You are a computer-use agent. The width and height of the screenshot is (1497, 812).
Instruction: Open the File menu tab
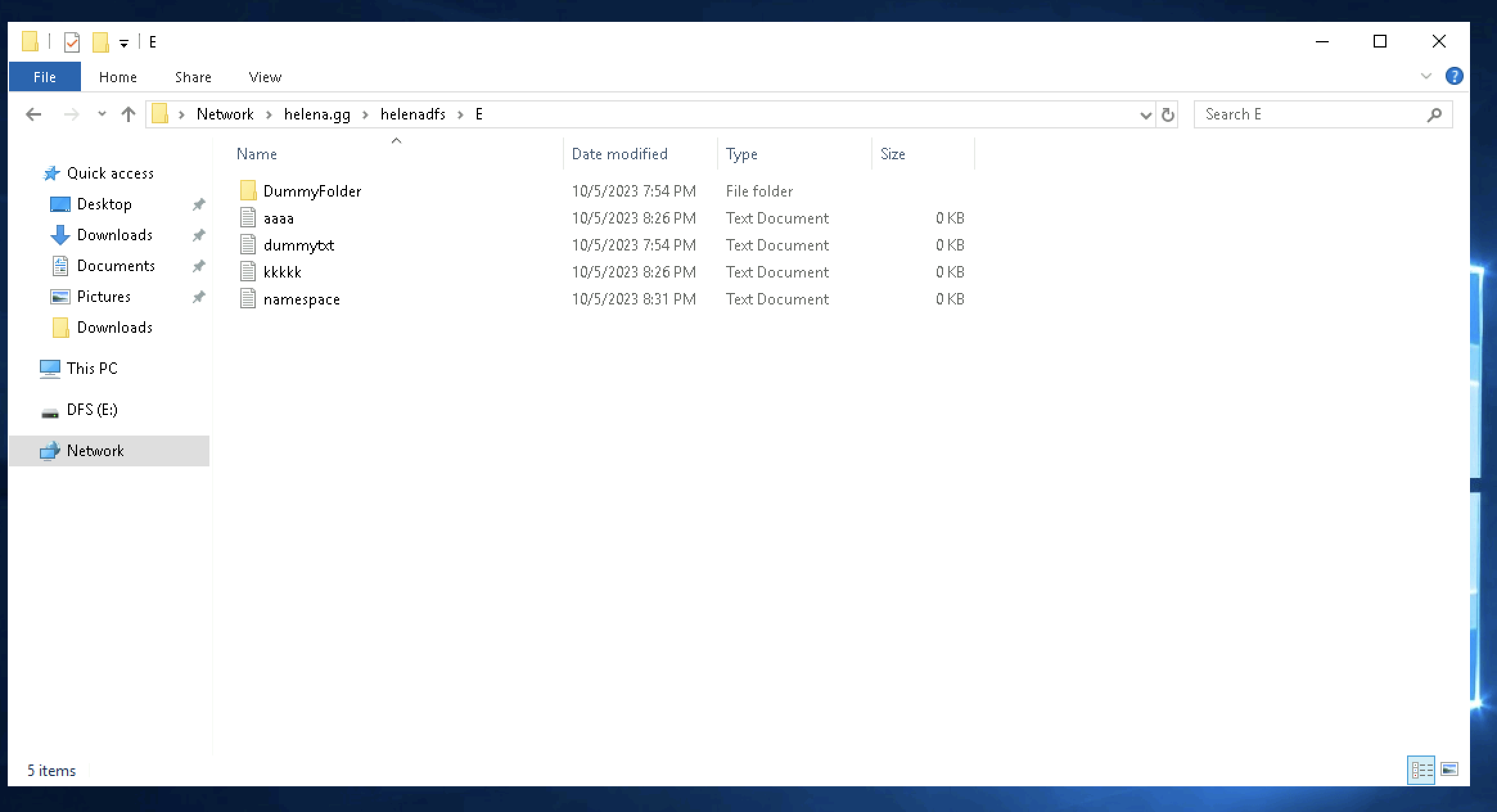tap(45, 77)
